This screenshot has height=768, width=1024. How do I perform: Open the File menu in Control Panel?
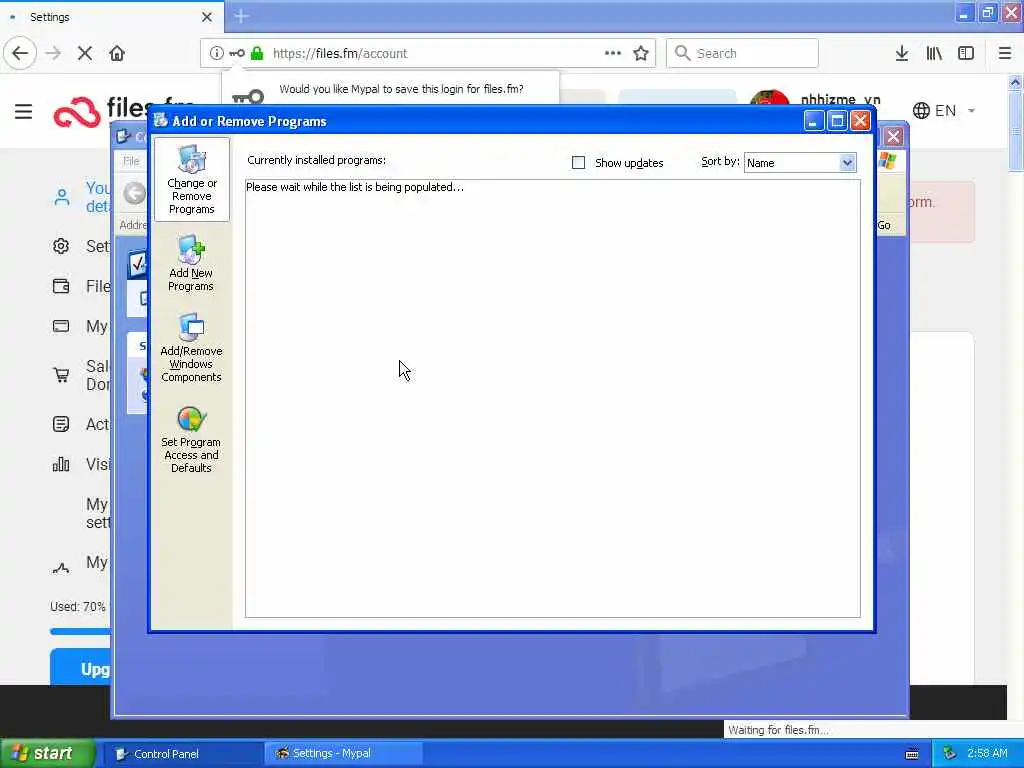(131, 161)
